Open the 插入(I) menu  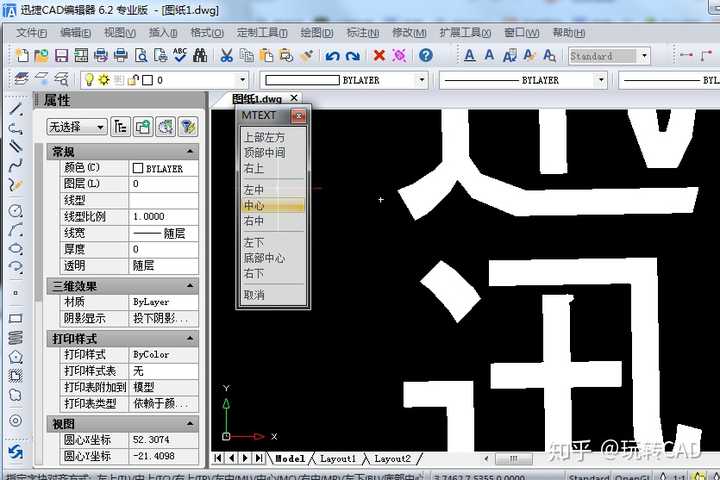163,33
